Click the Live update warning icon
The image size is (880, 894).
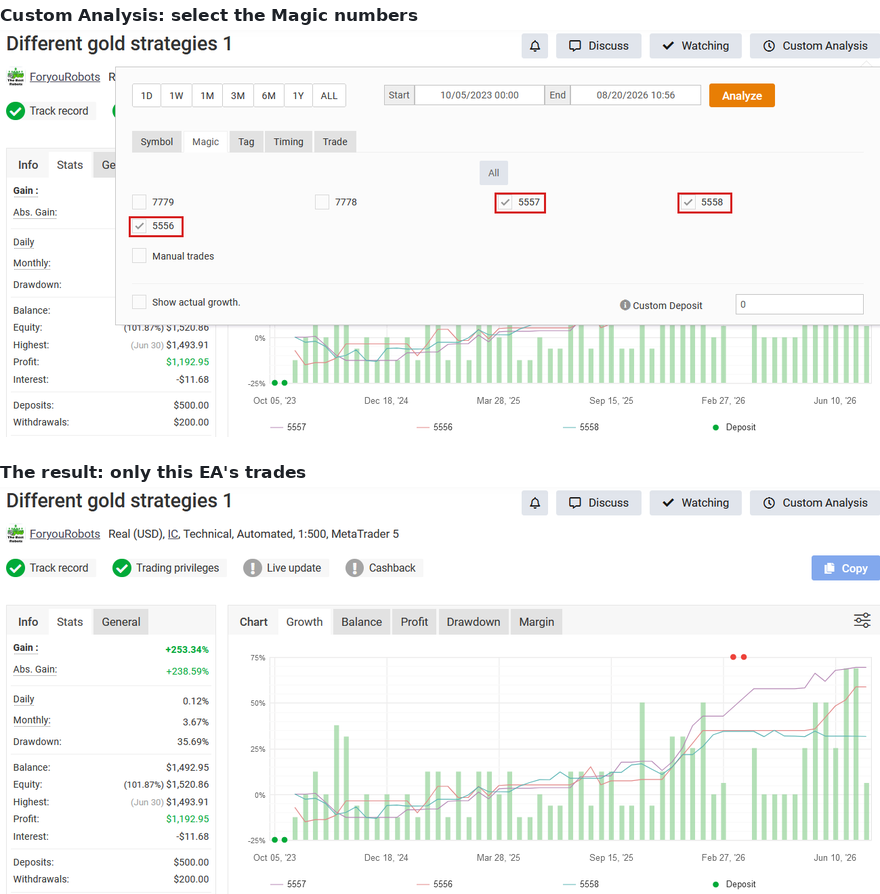coord(253,568)
